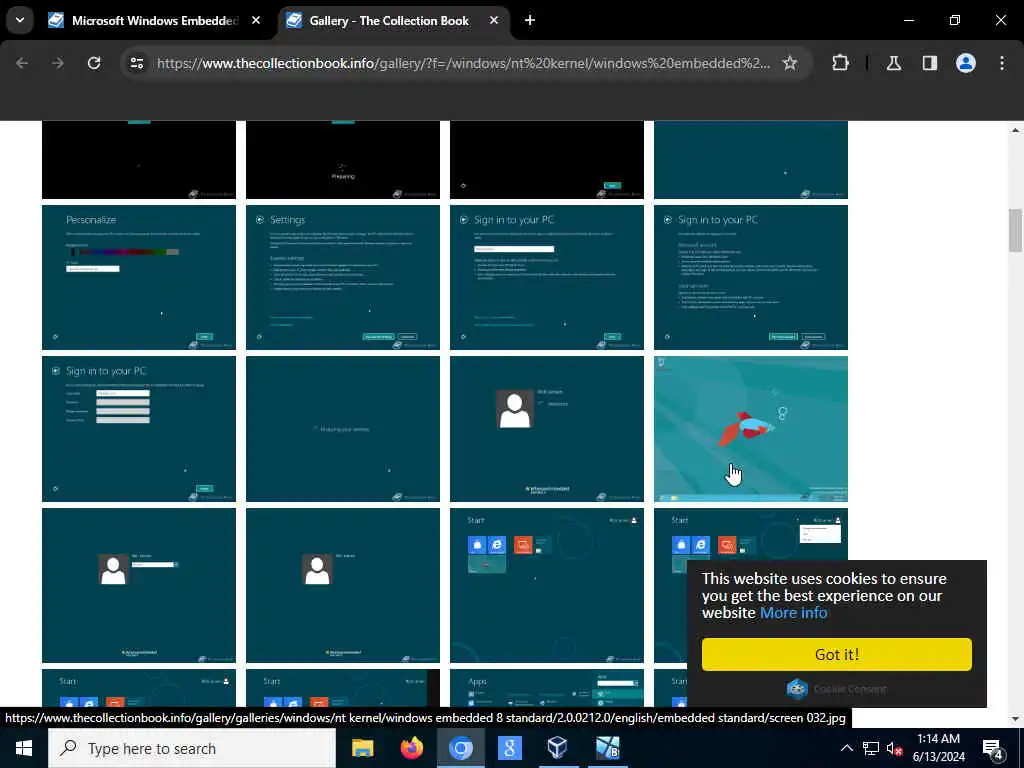Open the Apps screen thumbnail
The width and height of the screenshot is (1024, 768).
[x=547, y=688]
